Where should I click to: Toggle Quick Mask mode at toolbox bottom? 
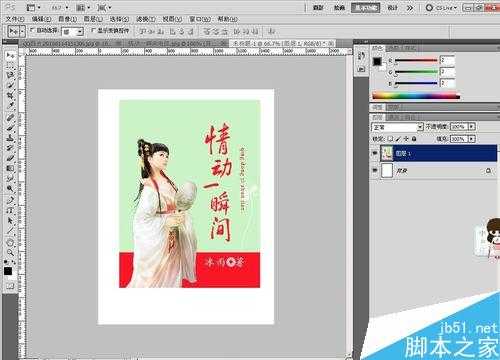(10, 286)
